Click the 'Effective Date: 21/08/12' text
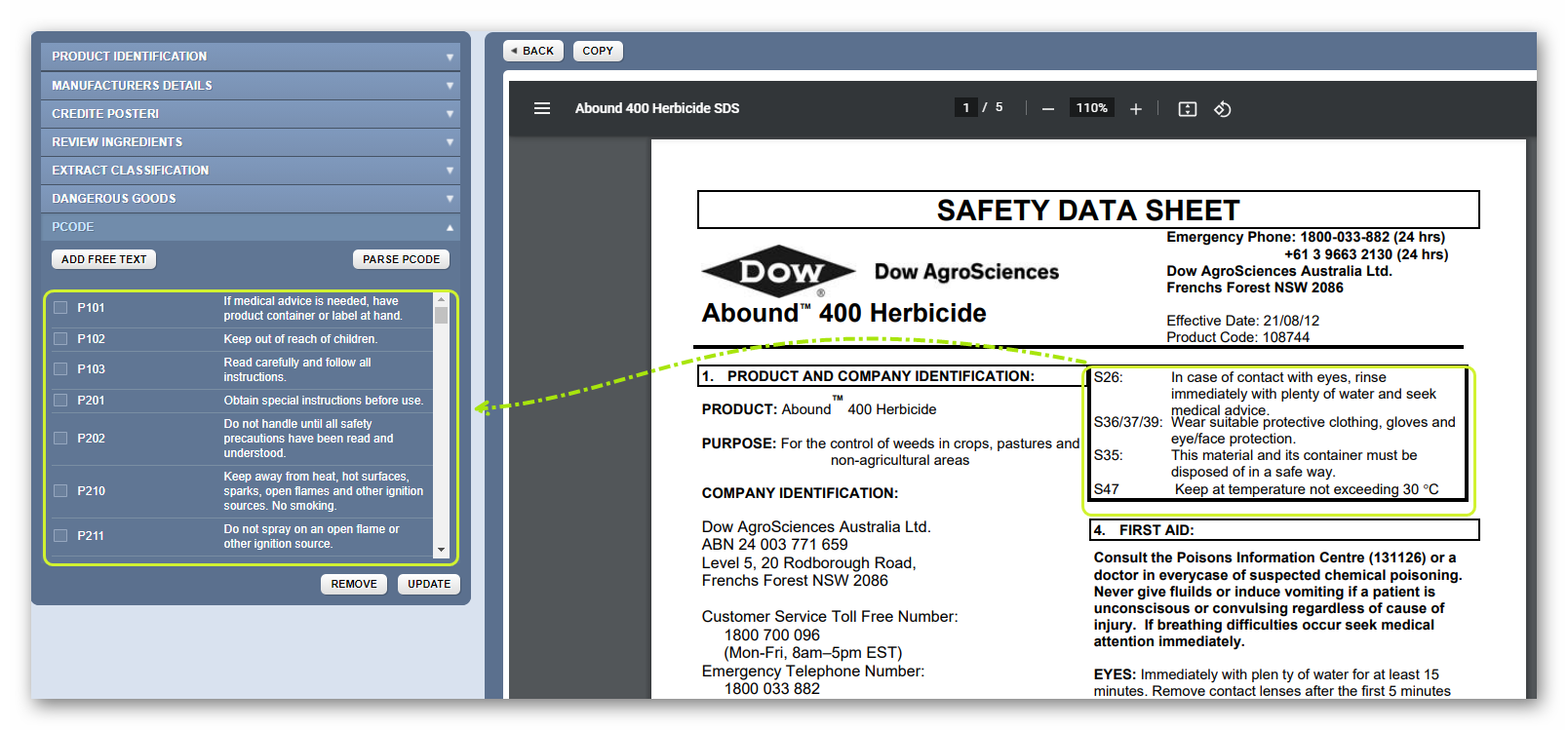 coord(1243,321)
